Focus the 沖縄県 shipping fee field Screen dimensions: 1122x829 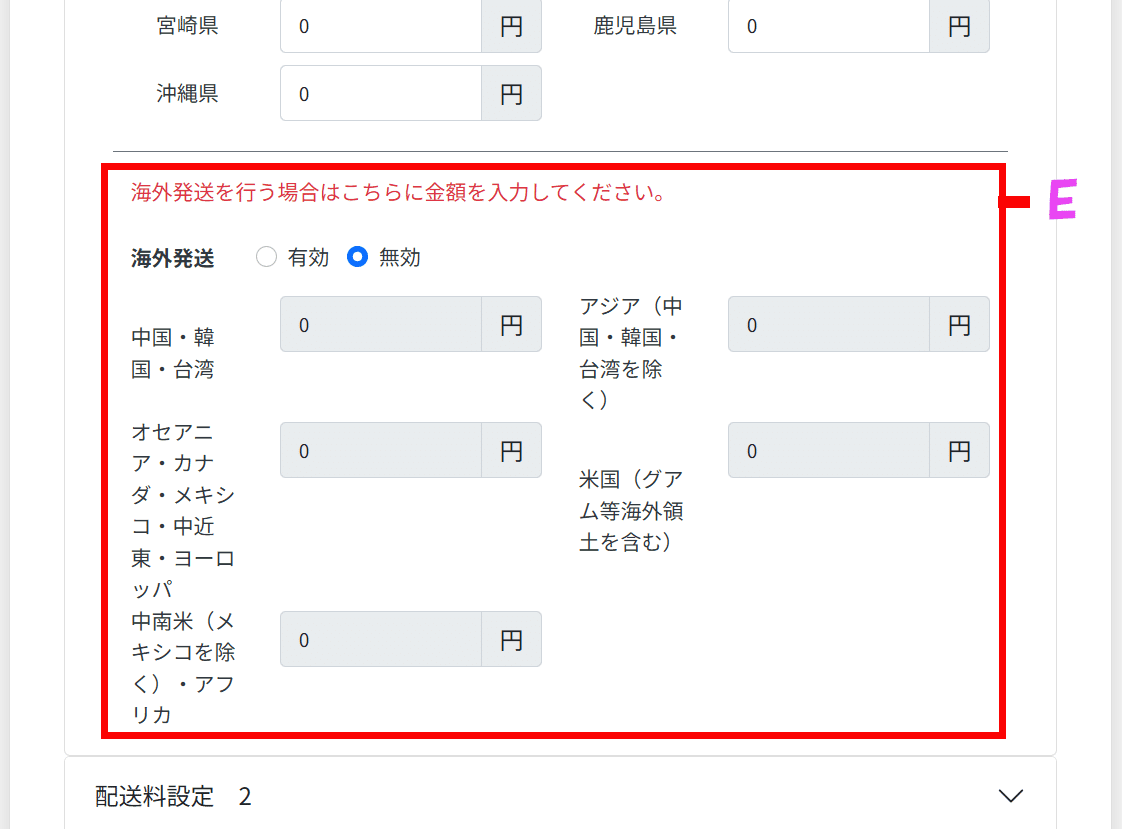tap(381, 94)
